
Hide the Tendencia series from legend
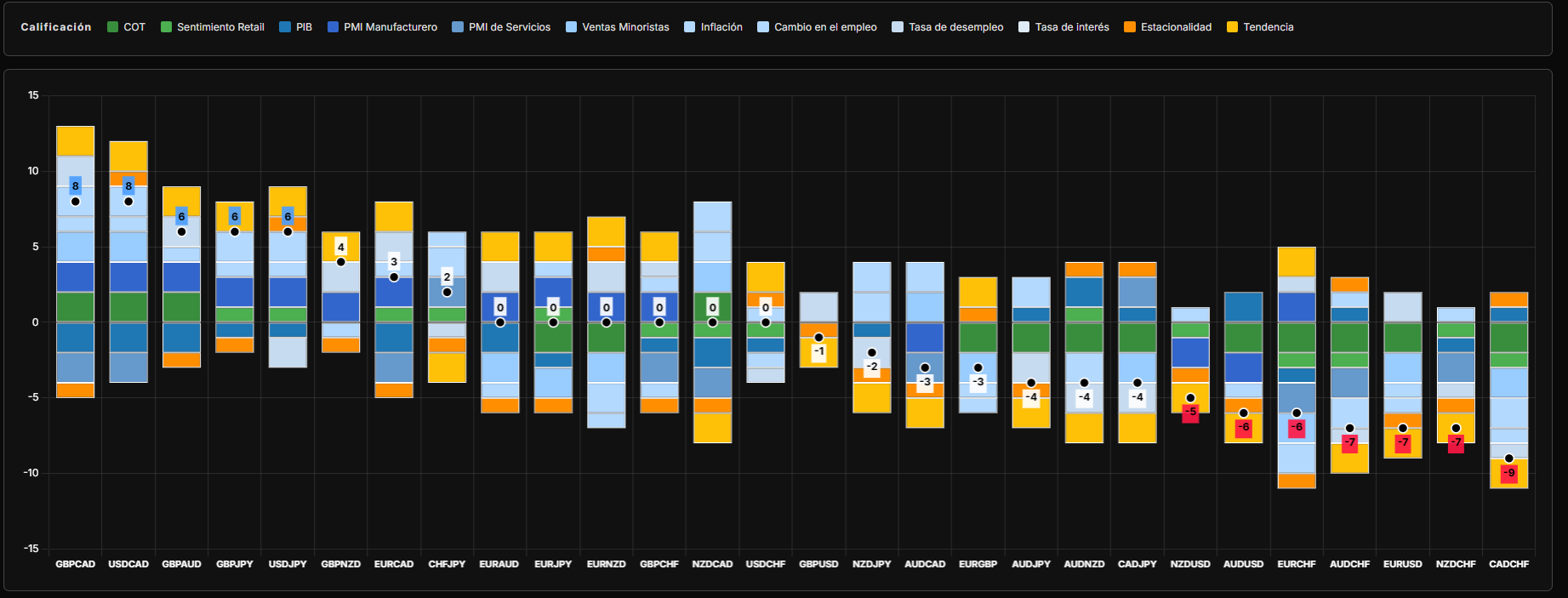pyautogui.click(x=1268, y=27)
